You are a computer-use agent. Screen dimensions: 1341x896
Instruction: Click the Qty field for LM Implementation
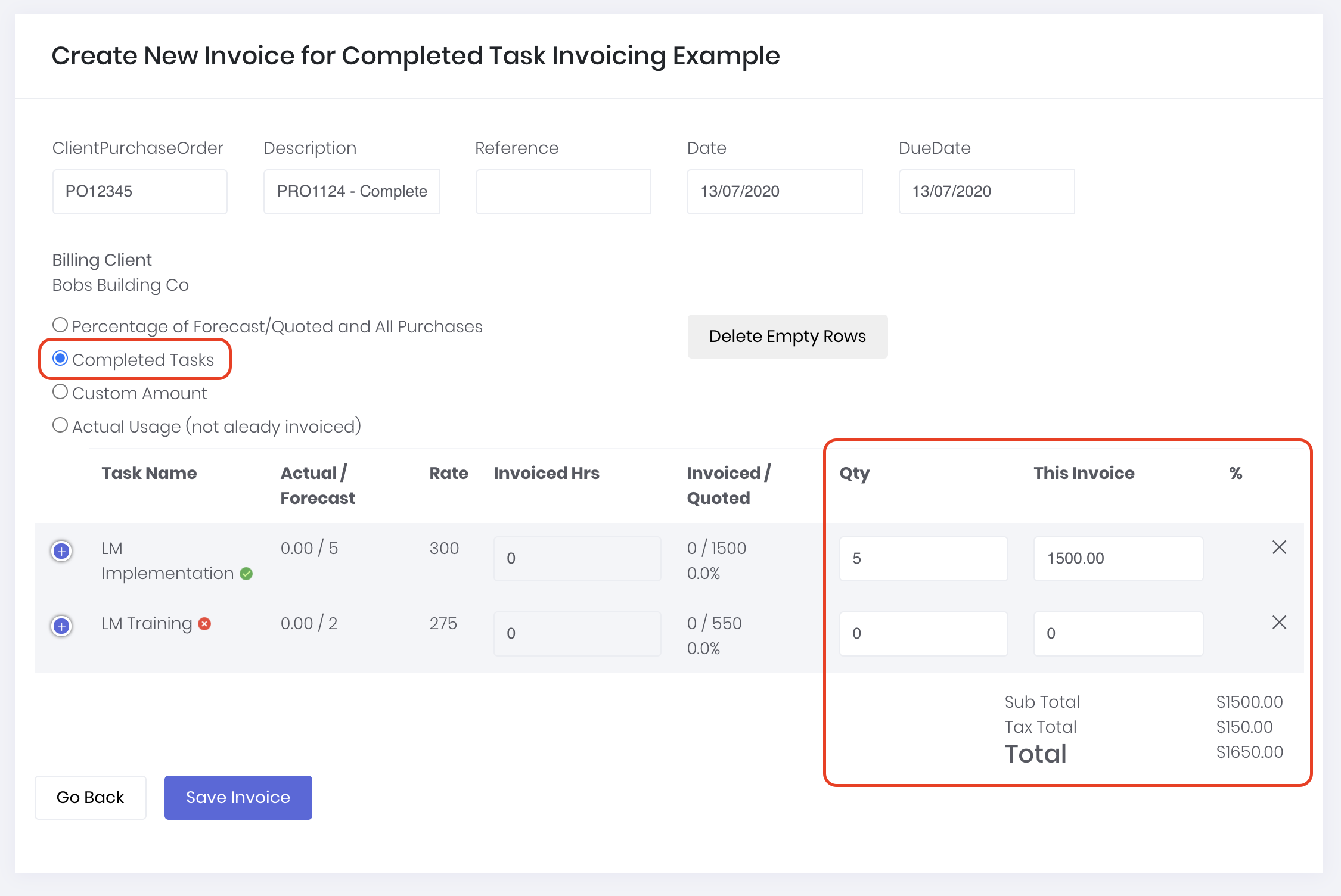pyautogui.click(x=923, y=558)
